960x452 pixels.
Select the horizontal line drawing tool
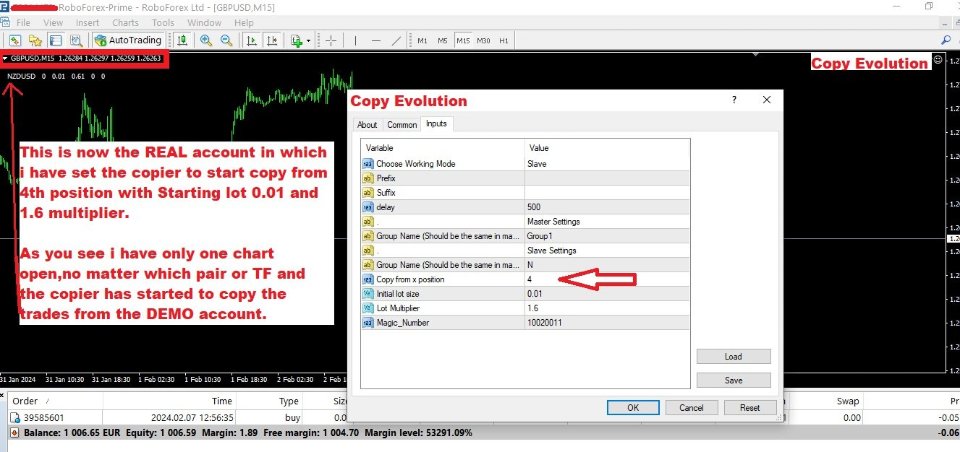(376, 40)
